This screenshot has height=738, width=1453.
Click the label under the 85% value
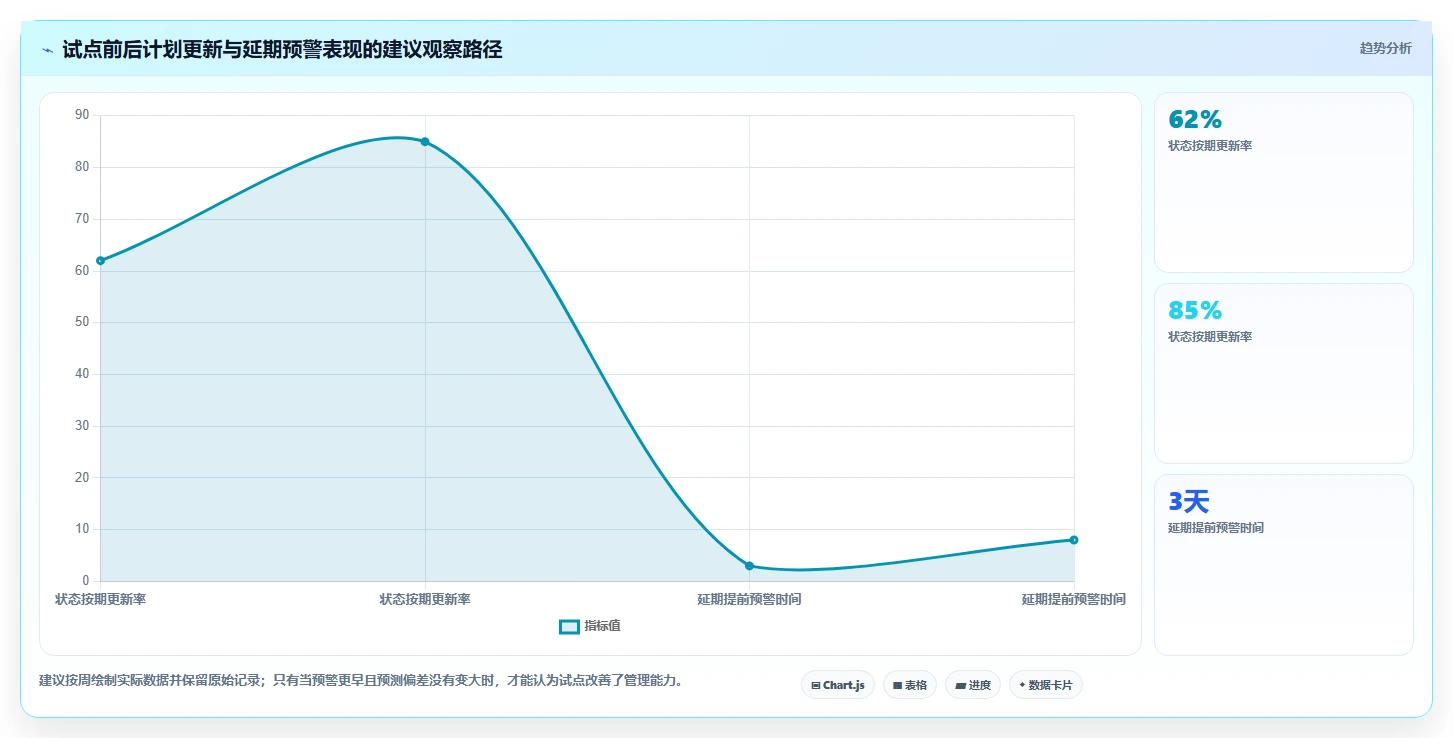[x=1210, y=337]
